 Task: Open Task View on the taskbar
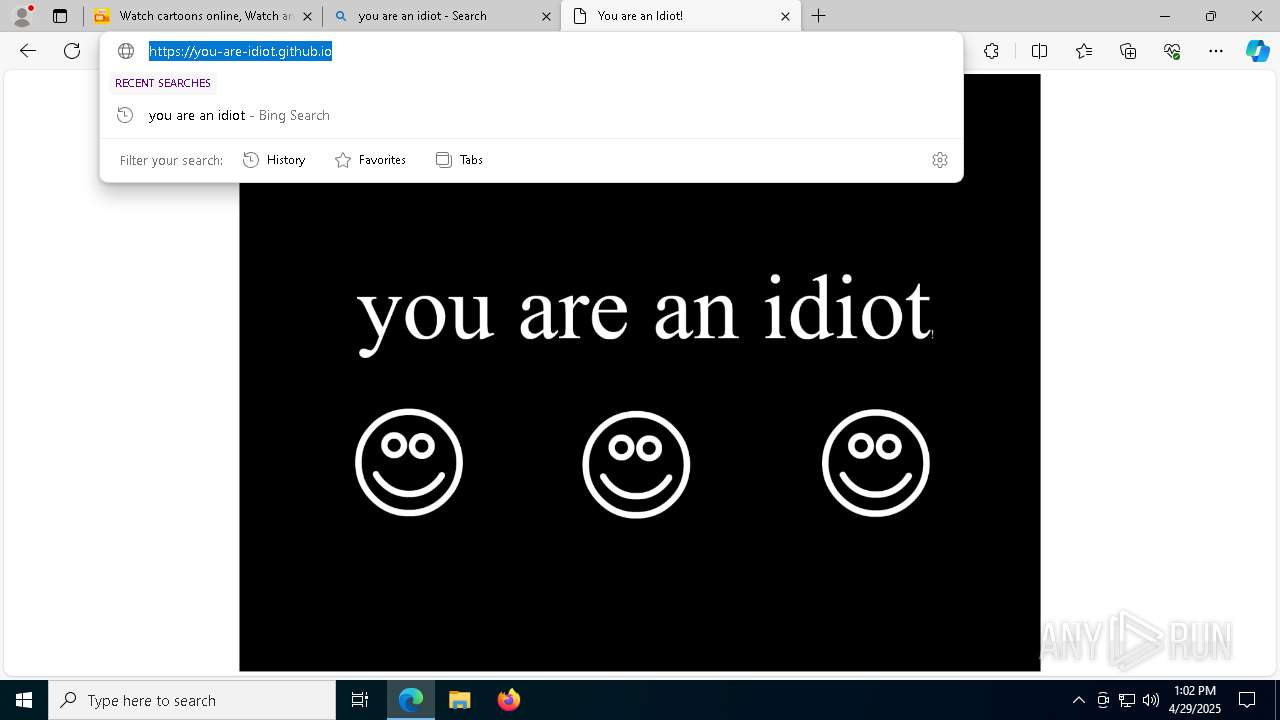[x=360, y=700]
